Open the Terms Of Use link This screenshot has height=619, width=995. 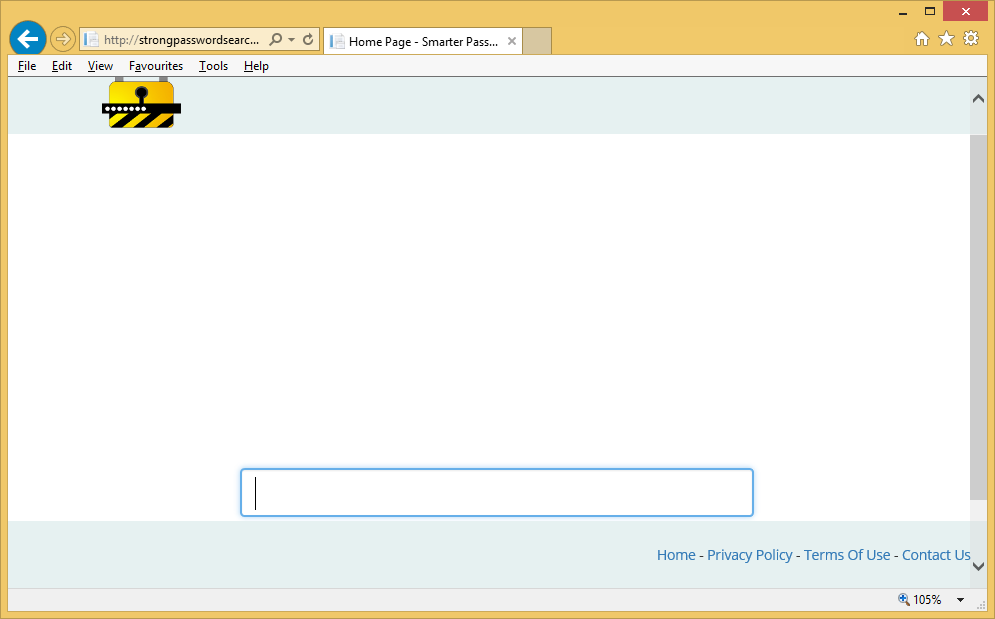click(846, 555)
